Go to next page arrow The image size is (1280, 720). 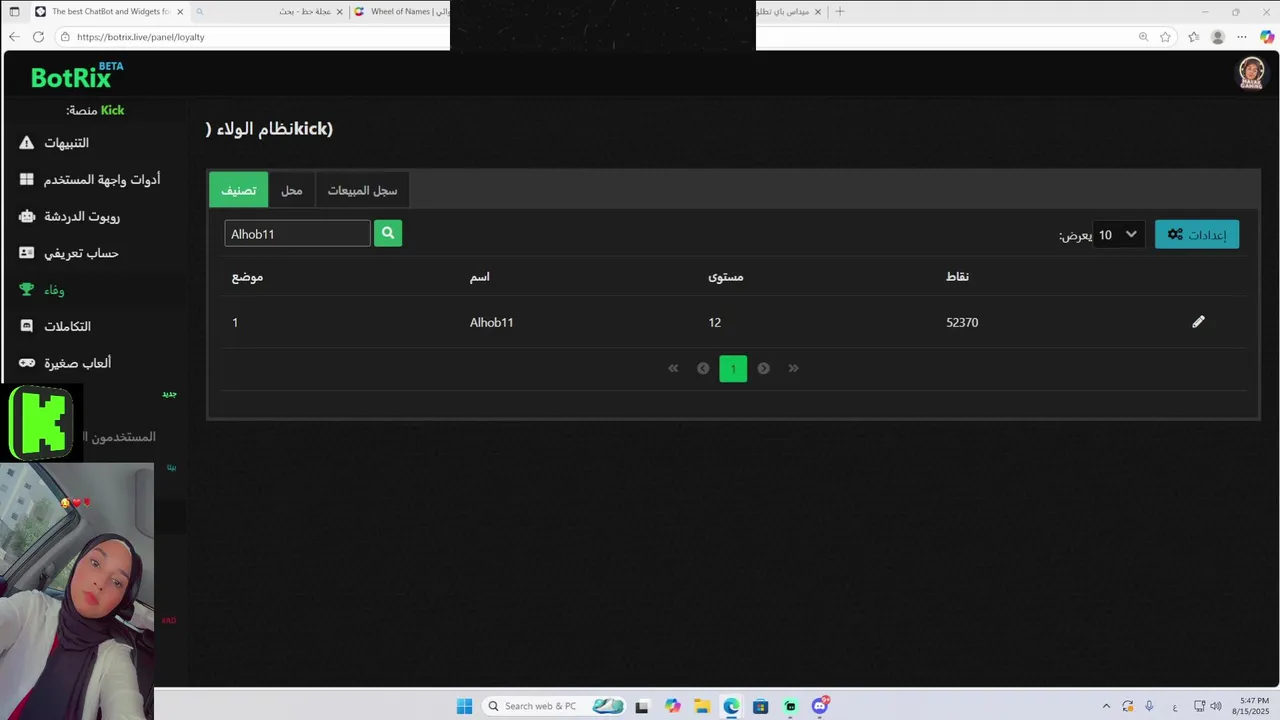click(x=763, y=368)
